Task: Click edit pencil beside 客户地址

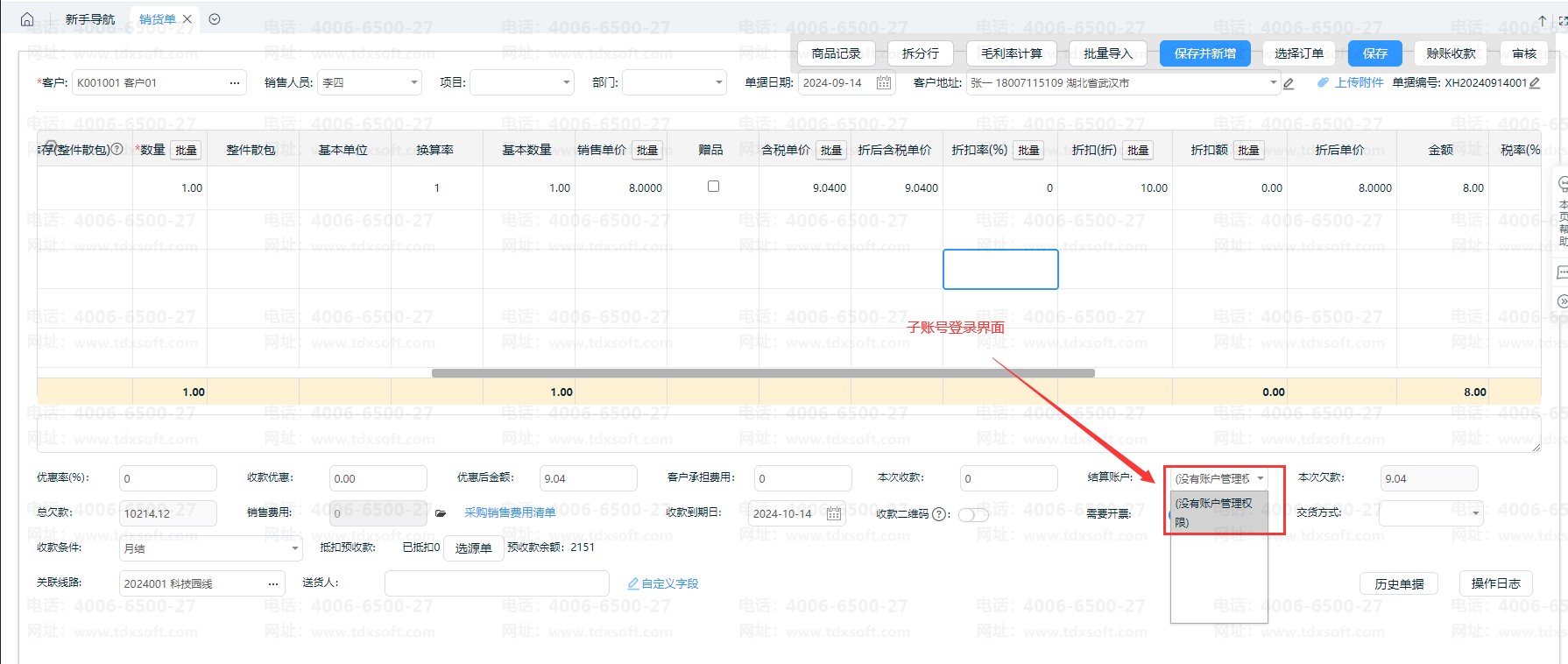Action: pyautogui.click(x=1289, y=83)
